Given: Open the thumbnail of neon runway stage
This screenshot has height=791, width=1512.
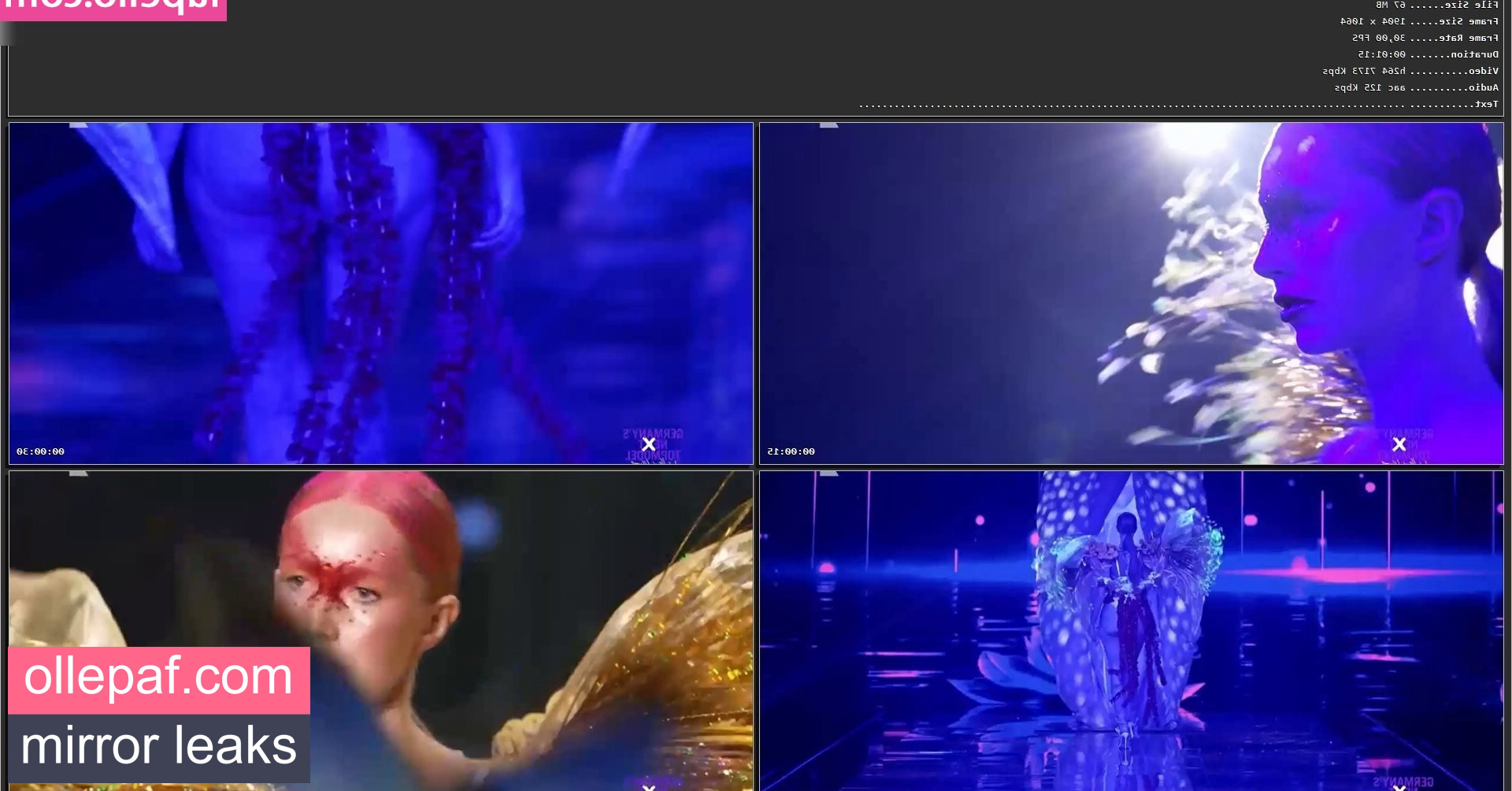Looking at the screenshot, I should (1132, 631).
